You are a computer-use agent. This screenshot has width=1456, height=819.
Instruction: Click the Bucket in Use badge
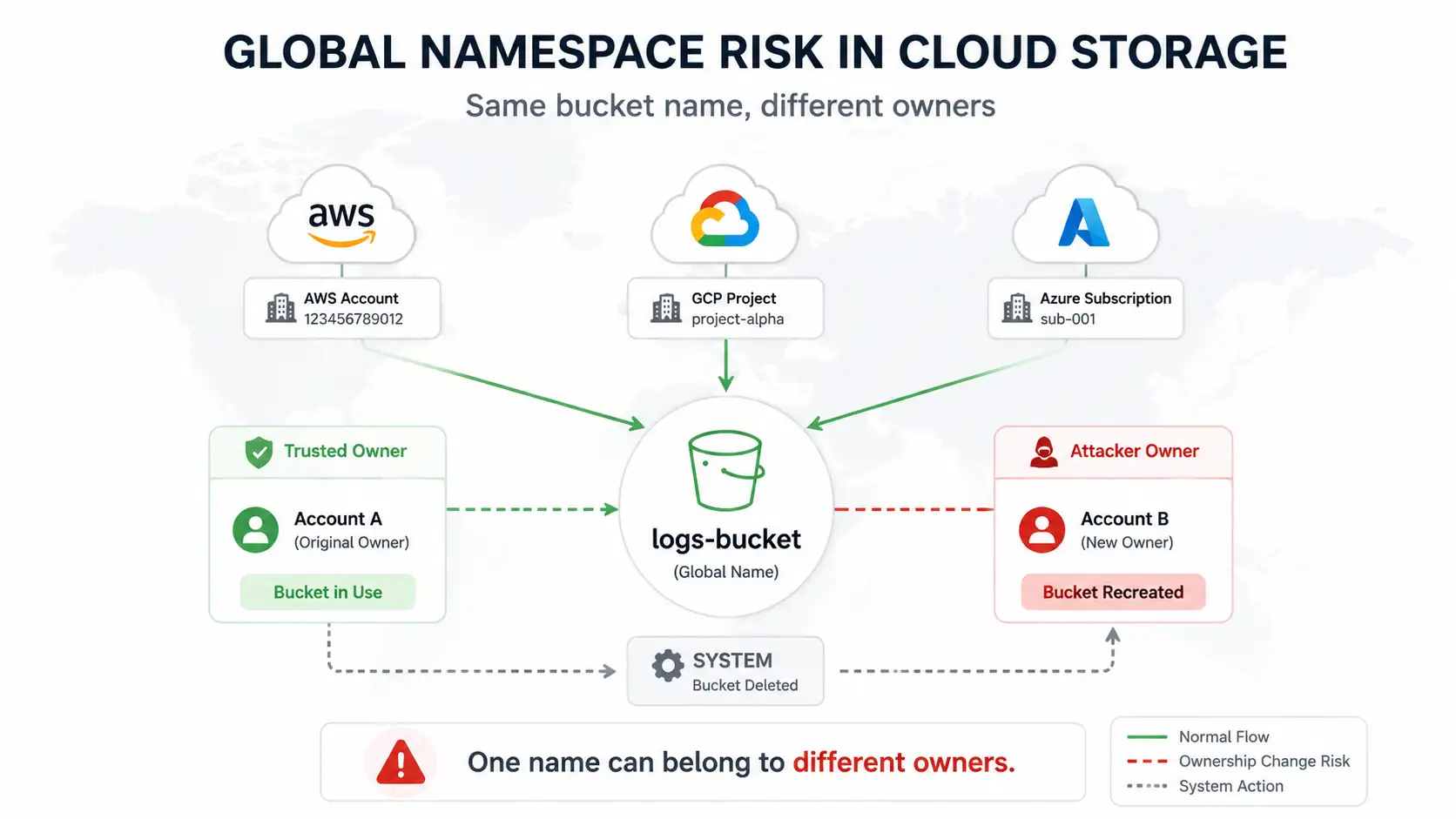pos(327,592)
